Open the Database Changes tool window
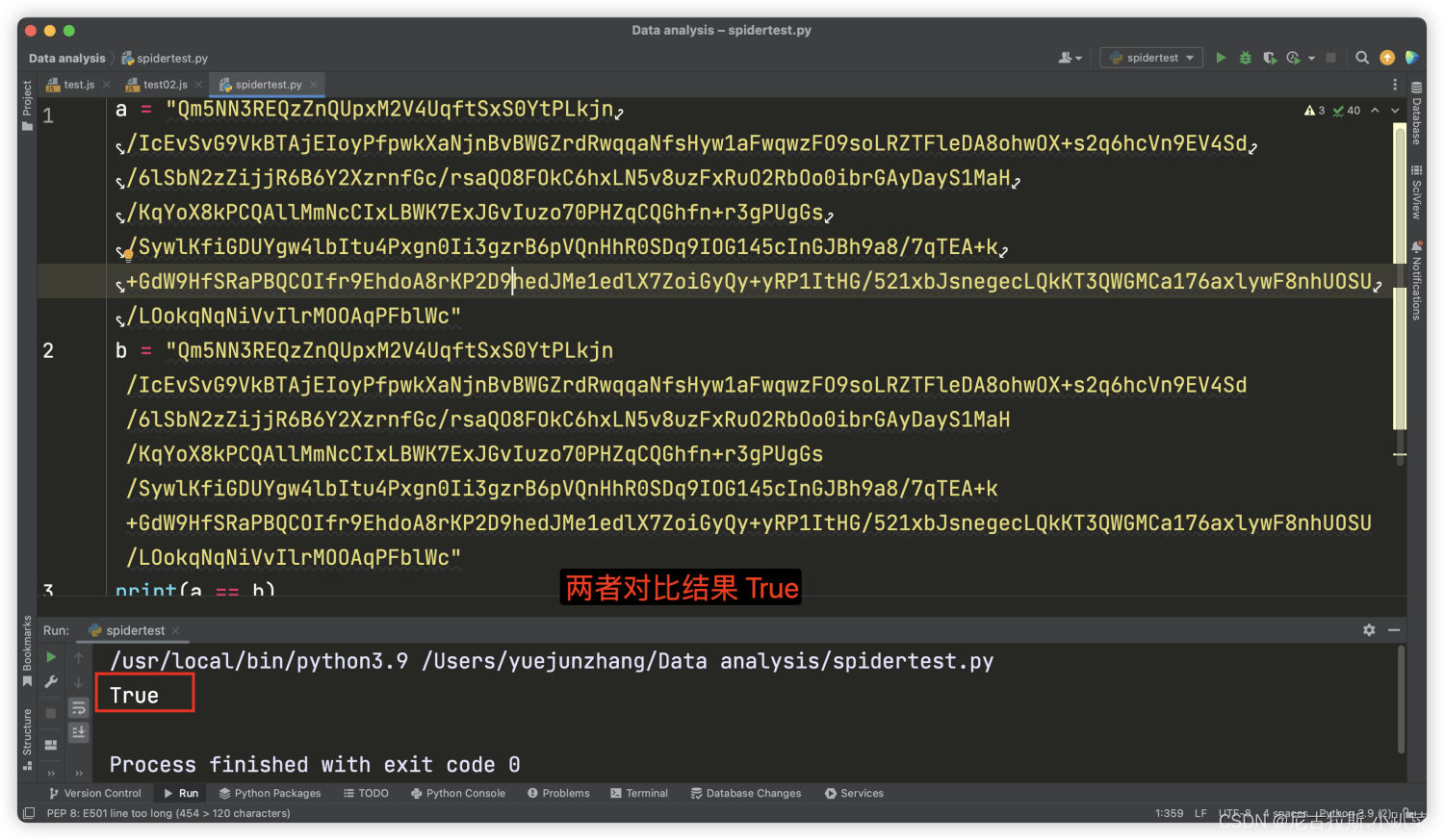1444x840 pixels. click(x=746, y=794)
